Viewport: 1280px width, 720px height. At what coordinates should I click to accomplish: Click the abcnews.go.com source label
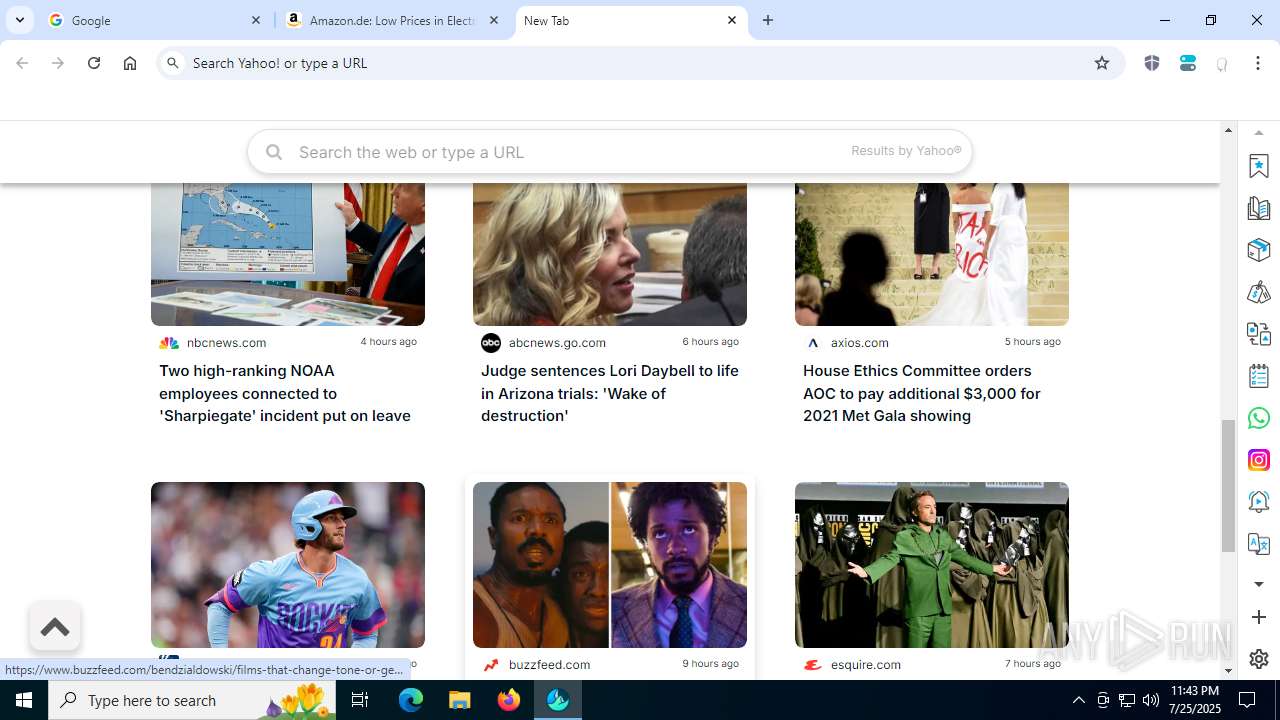coord(557,343)
